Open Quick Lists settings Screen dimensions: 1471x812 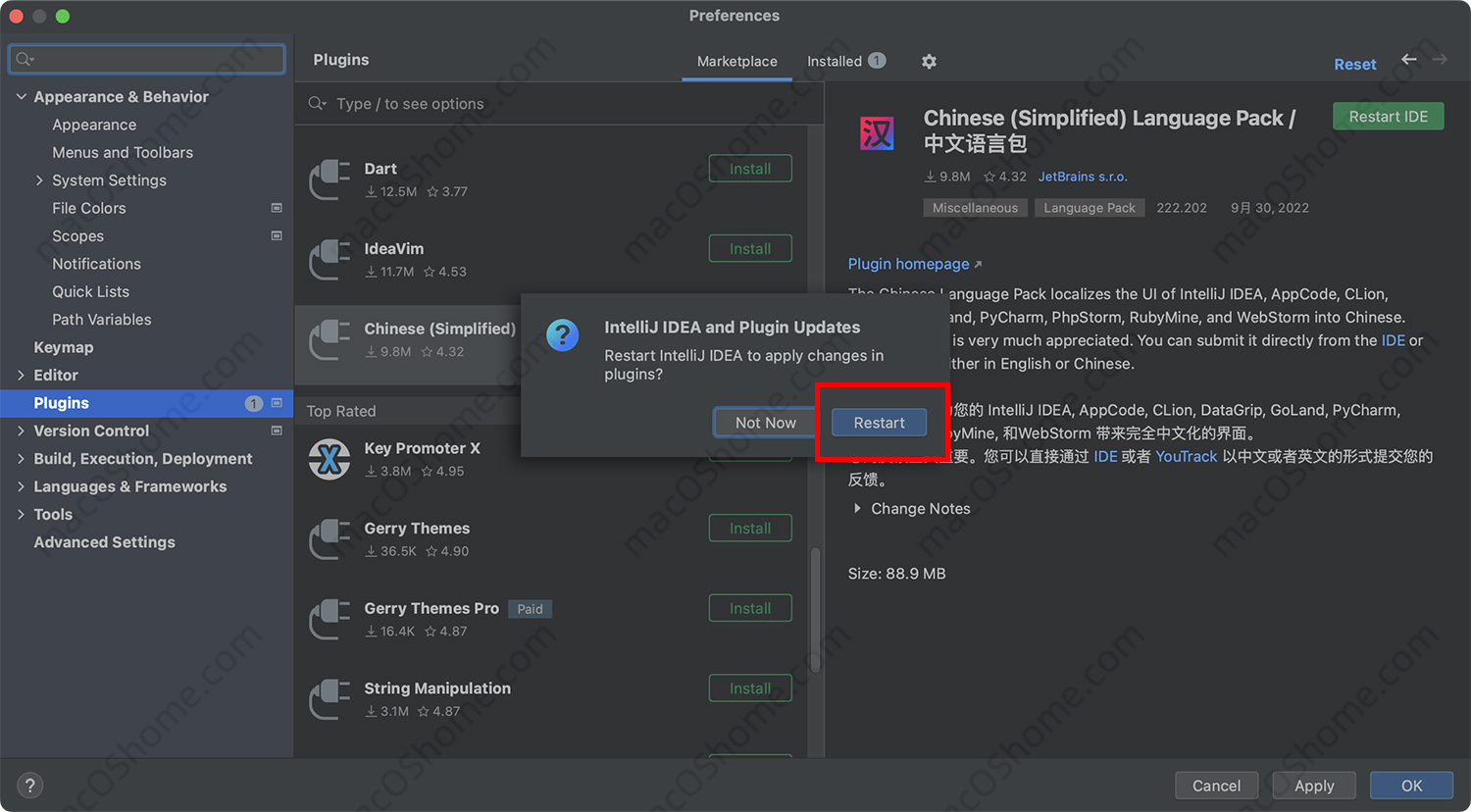click(90, 291)
